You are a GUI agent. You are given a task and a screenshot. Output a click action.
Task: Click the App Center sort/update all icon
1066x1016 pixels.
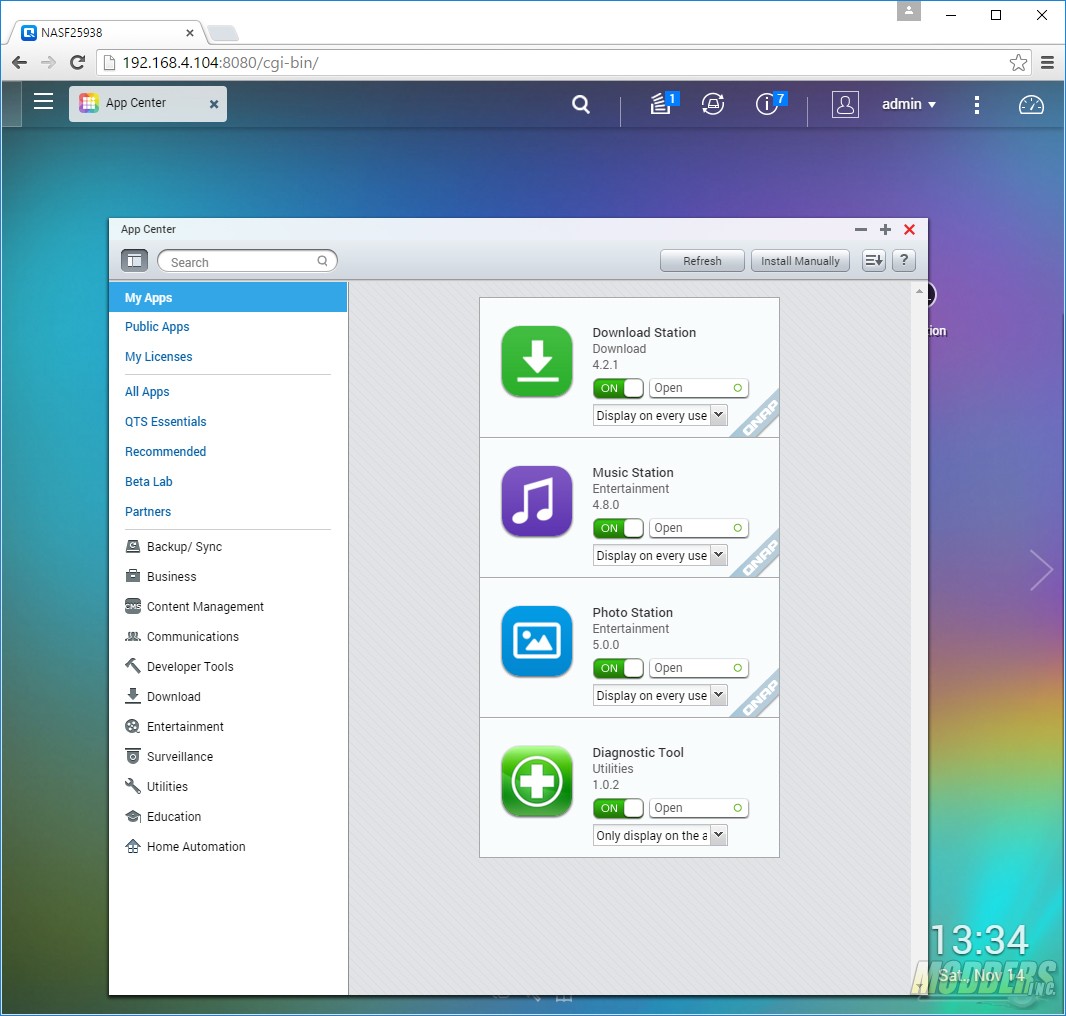click(874, 260)
